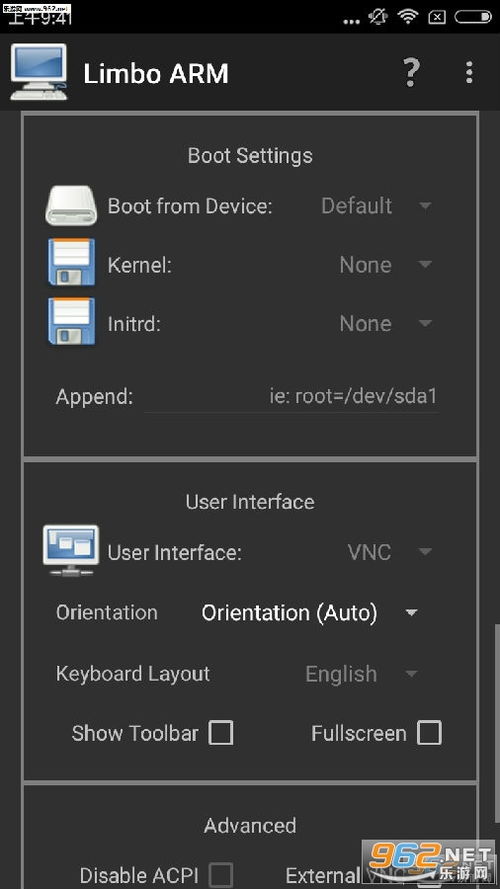This screenshot has width=500, height=889.
Task: Open the Keyboard Layout English dropdown
Action: tap(362, 674)
